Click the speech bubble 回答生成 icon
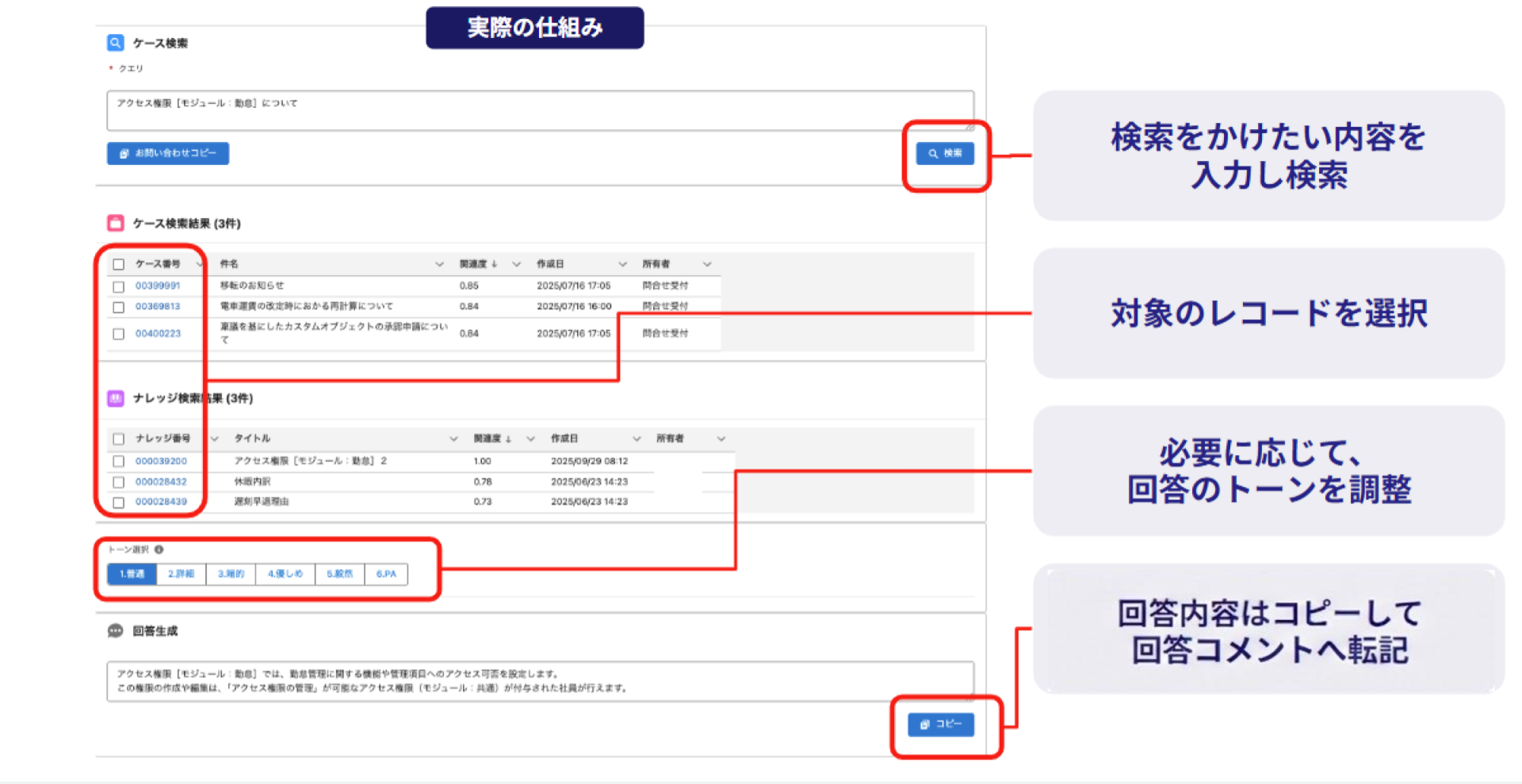 click(x=116, y=631)
